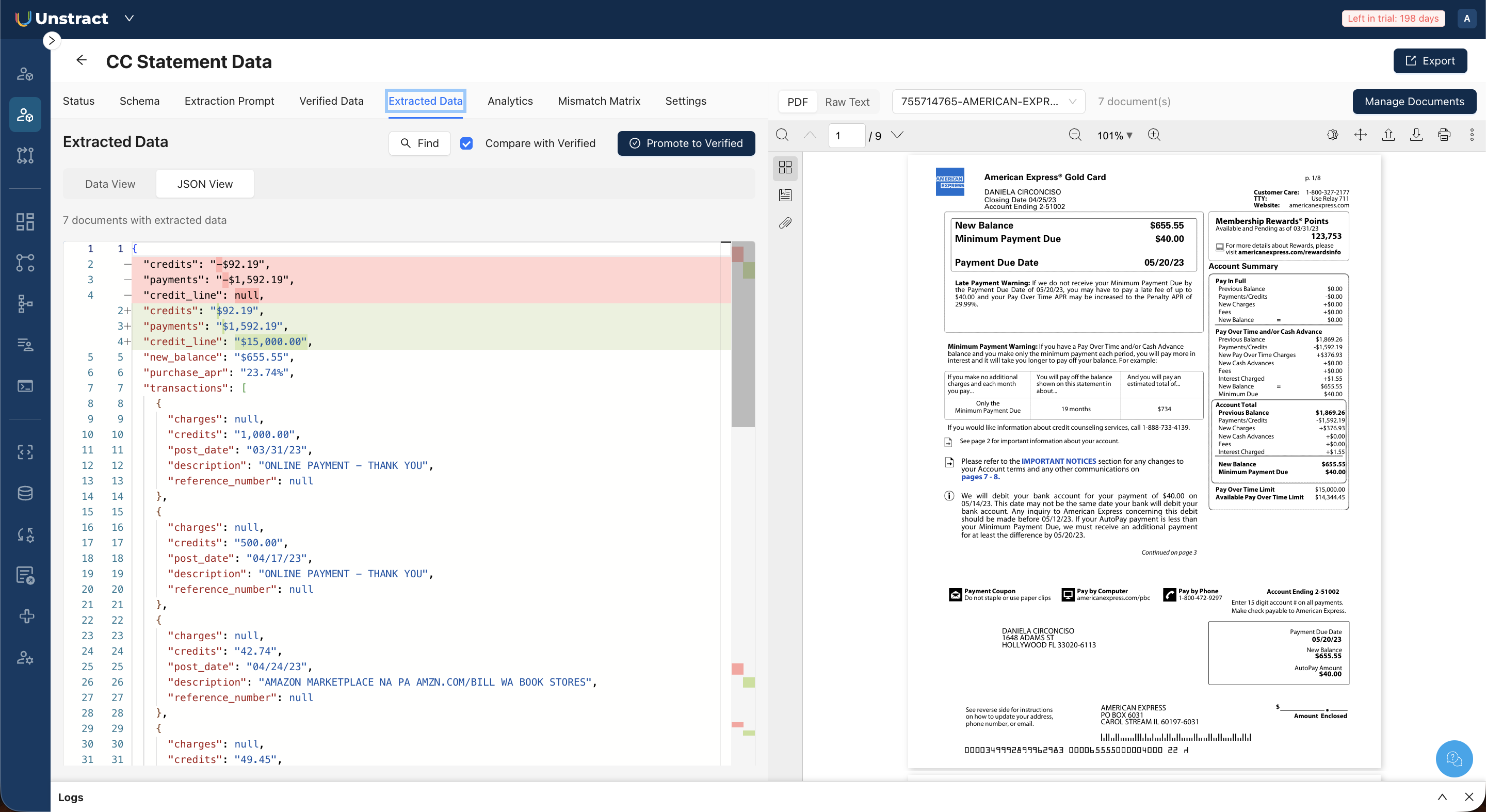Image resolution: width=1486 pixels, height=812 pixels.
Task: Open thumbnails panel in PDF sidebar
Action: 785,167
